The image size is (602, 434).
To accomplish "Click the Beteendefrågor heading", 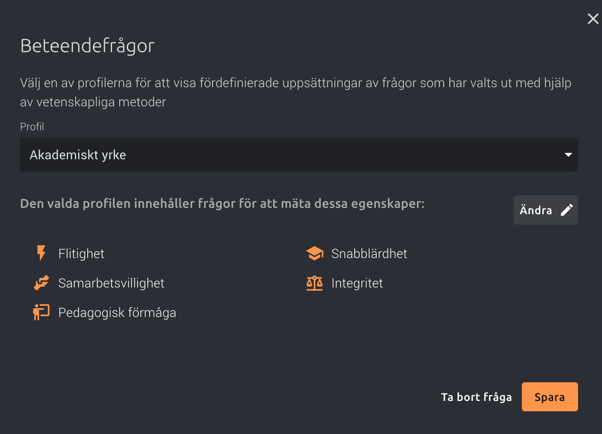I will point(87,46).
